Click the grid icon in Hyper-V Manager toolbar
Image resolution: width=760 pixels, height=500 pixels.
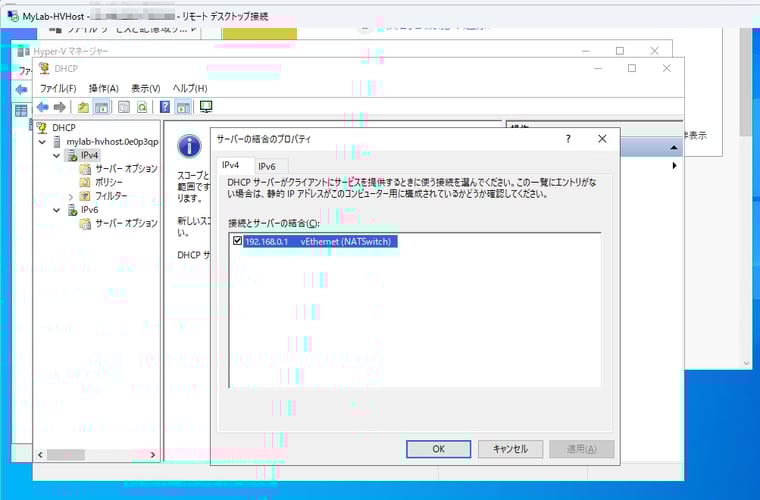21,111
